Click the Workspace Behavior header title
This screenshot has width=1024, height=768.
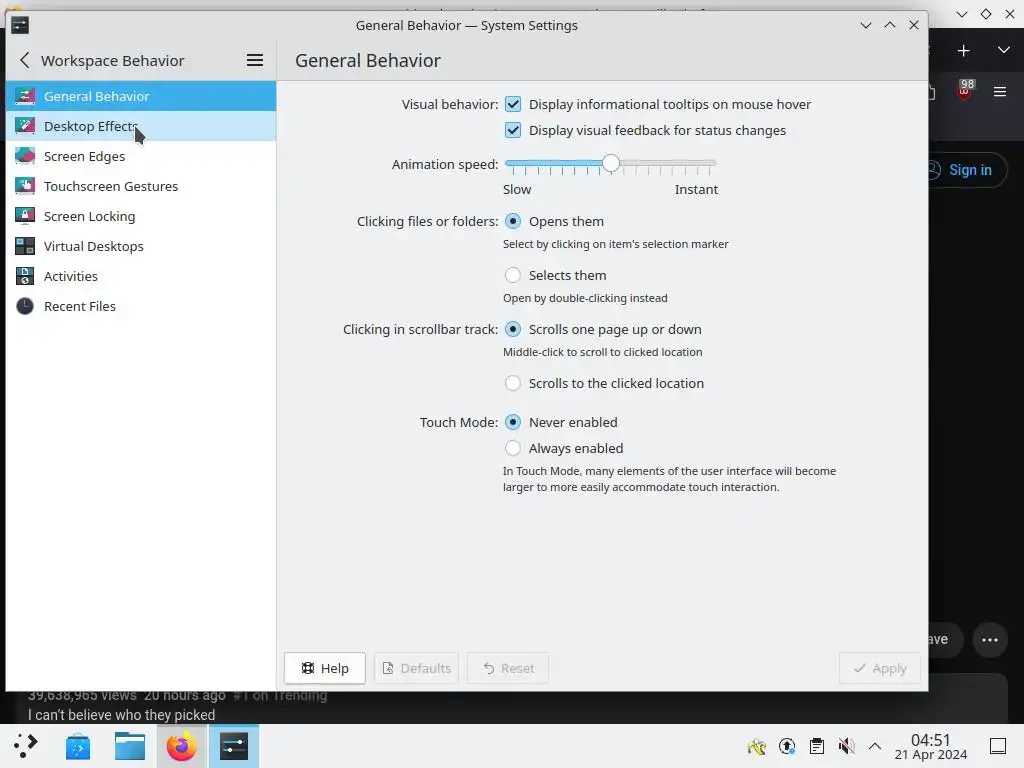tap(112, 61)
